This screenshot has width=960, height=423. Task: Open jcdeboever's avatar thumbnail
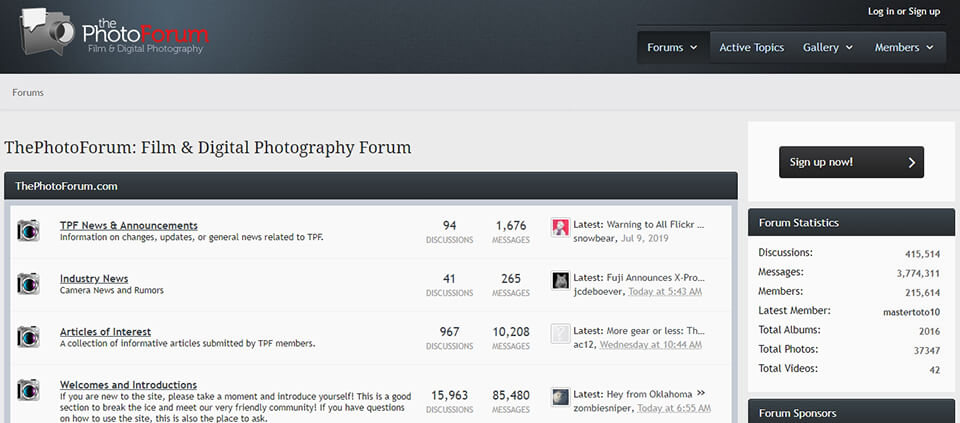coord(560,281)
